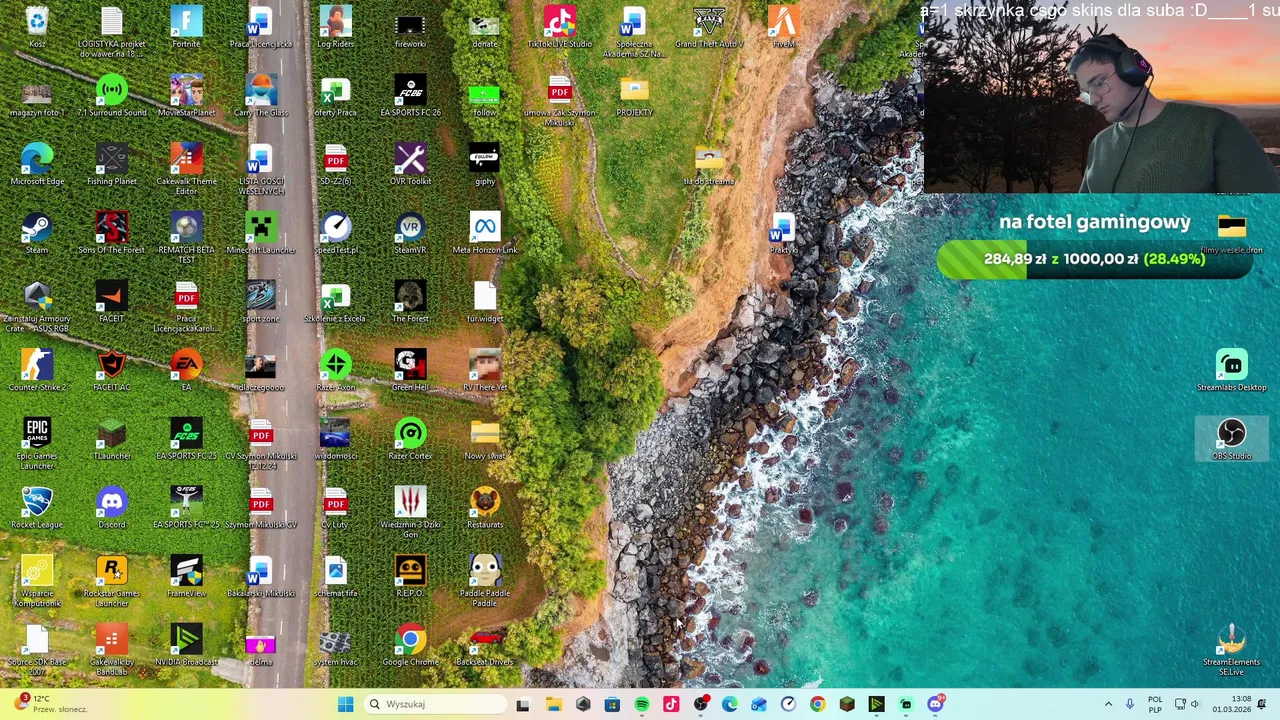The height and width of the screenshot is (720, 1280).
Task: Launch R.E.P.O. game shortcut
Action: (410, 577)
